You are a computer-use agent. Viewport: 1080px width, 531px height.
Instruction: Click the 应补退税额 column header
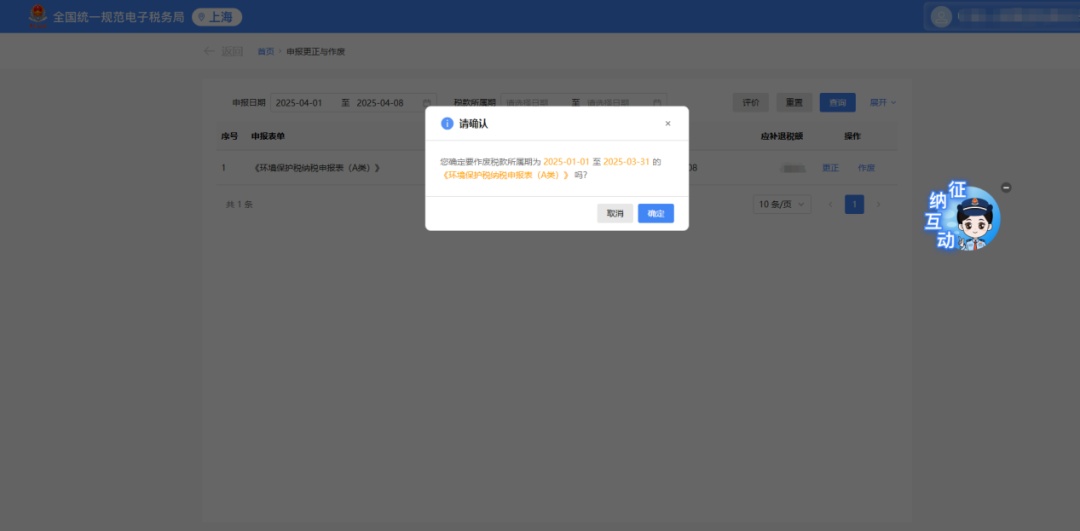[782, 136]
